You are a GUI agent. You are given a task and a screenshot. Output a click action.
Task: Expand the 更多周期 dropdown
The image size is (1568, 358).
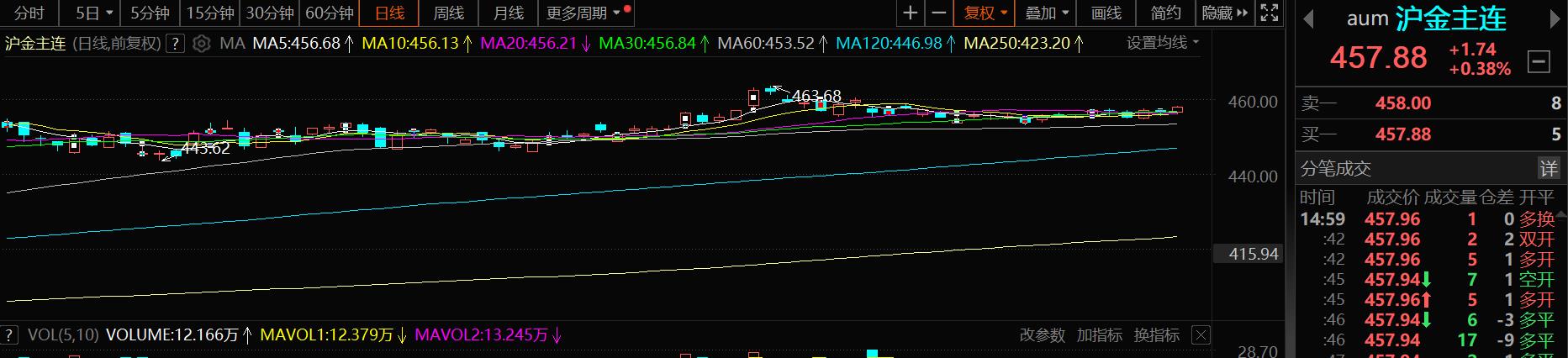pyautogui.click(x=585, y=13)
